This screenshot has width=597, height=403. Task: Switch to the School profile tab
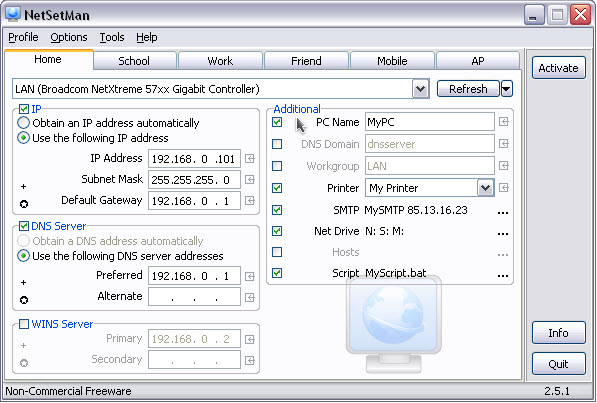[134, 61]
